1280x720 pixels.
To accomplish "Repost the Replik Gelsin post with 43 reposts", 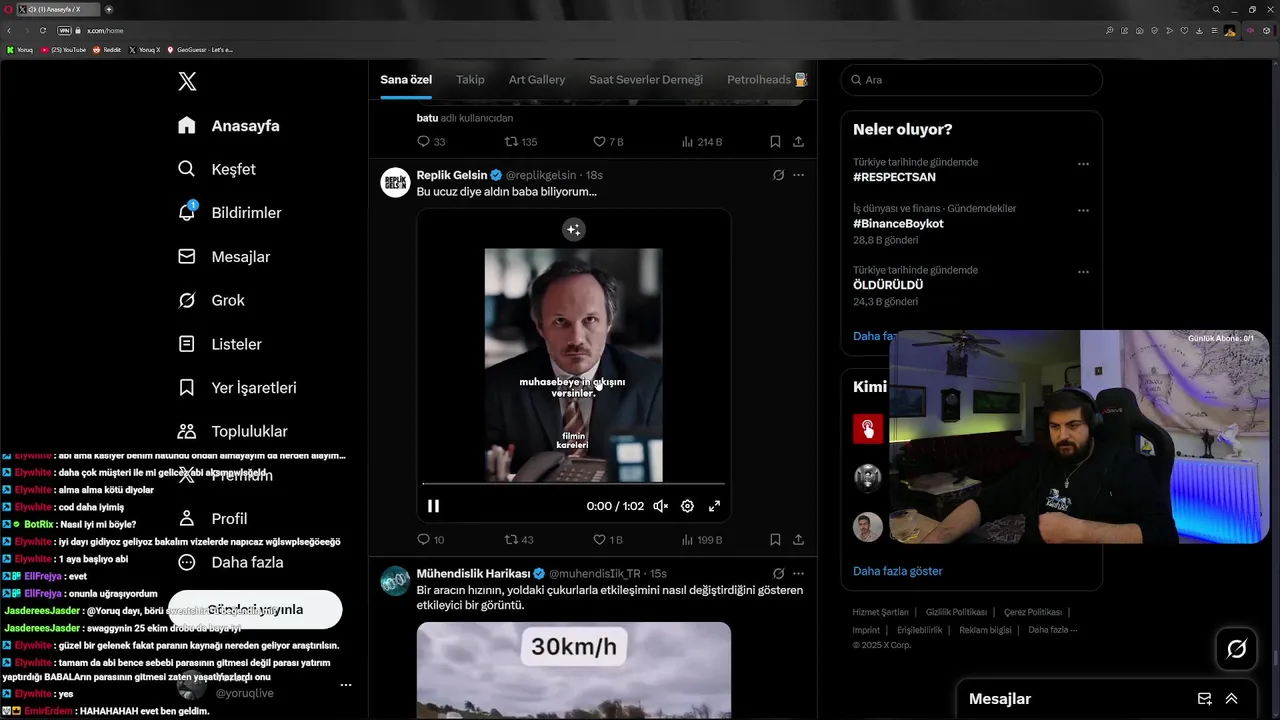I will point(519,539).
